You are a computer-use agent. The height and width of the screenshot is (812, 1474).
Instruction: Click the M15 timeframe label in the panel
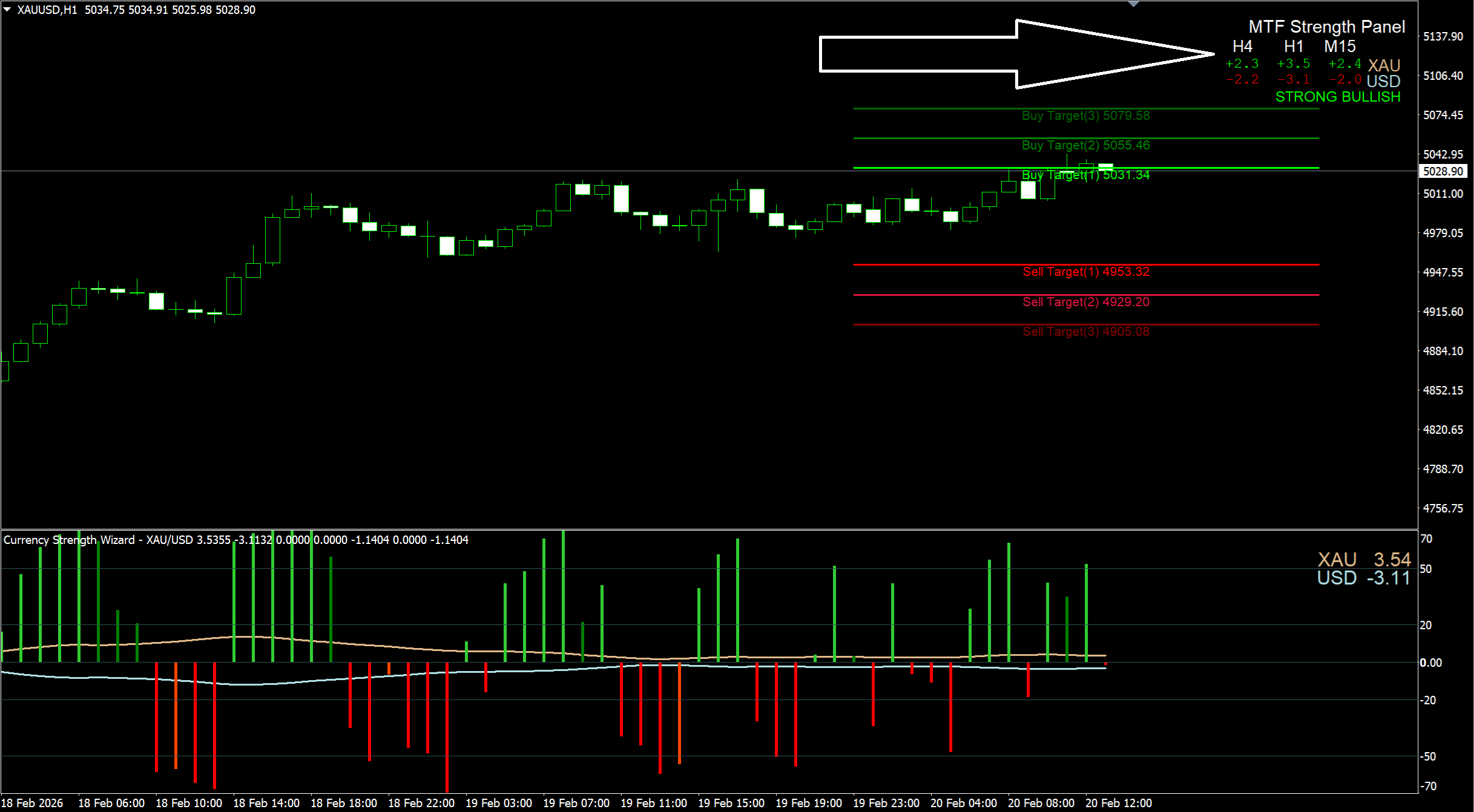tap(1340, 47)
